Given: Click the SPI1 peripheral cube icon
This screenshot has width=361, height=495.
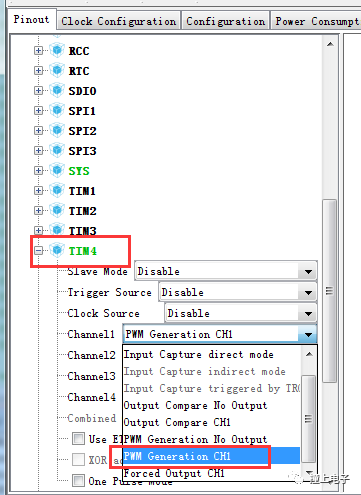Looking at the screenshot, I should (x=57, y=111).
